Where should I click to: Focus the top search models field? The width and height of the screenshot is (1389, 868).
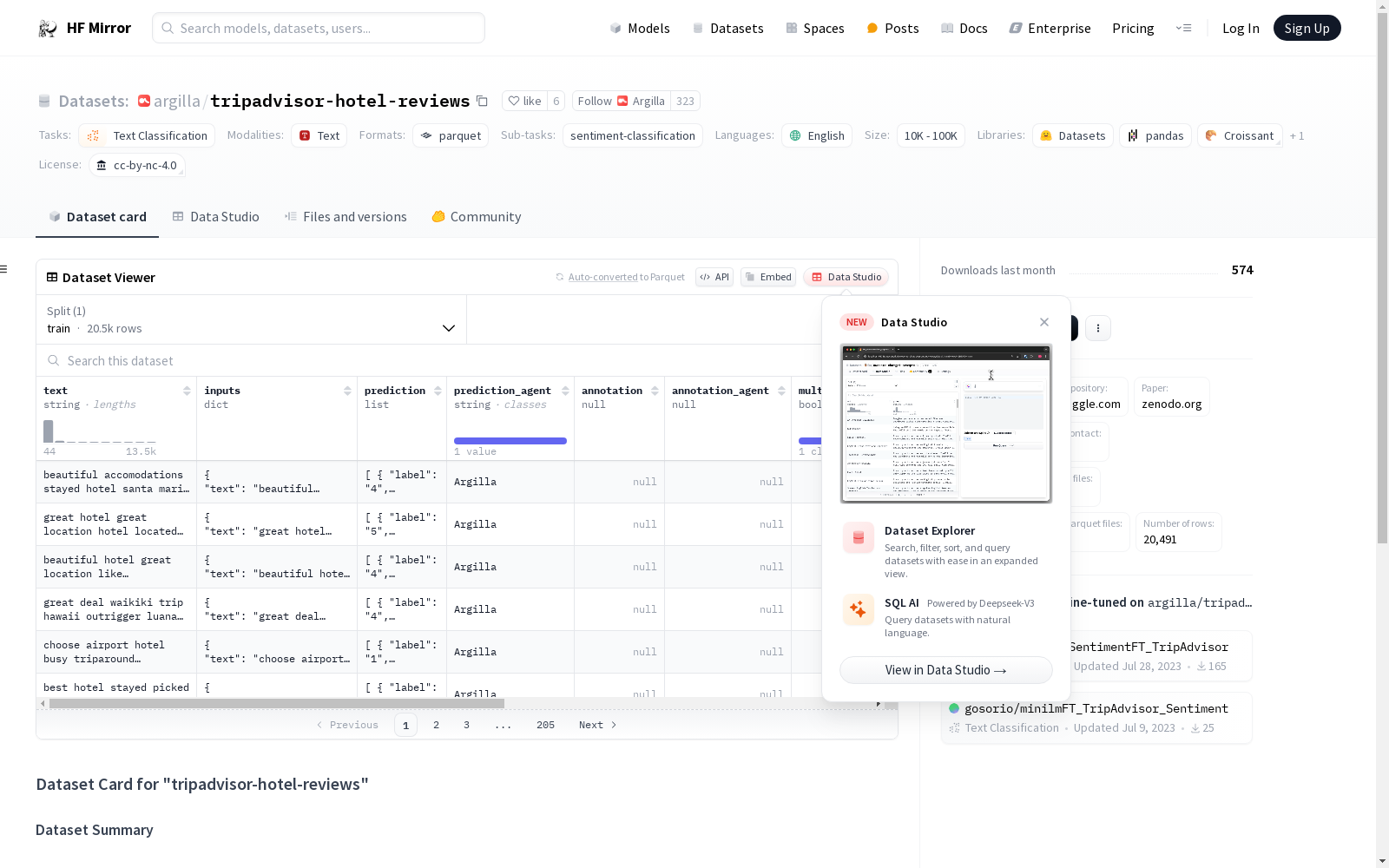(319, 28)
